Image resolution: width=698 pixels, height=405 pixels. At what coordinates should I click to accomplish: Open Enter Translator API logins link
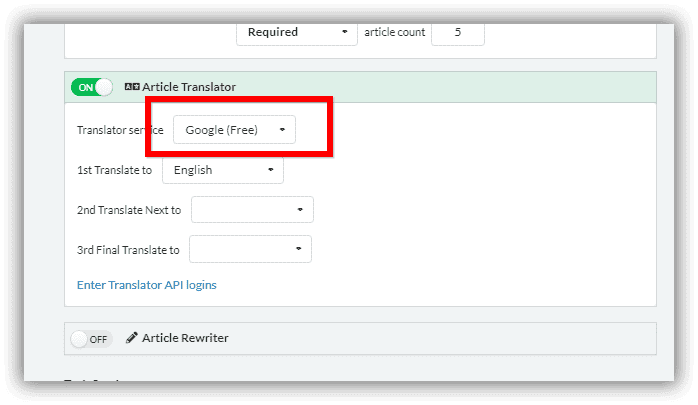146,285
